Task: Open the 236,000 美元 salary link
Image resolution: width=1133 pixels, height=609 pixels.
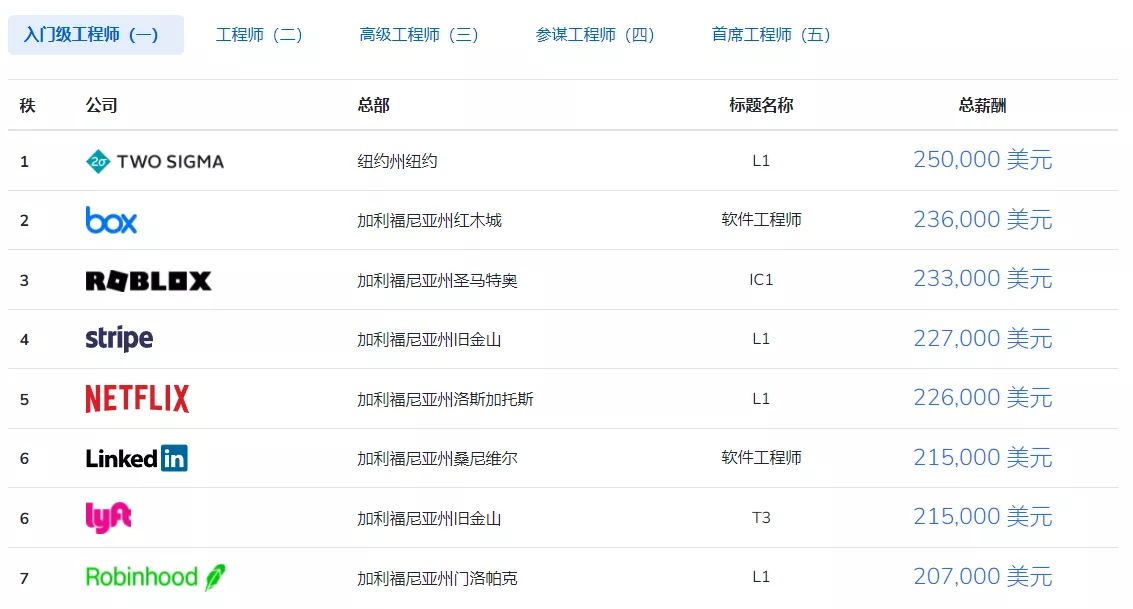Action: [983, 220]
